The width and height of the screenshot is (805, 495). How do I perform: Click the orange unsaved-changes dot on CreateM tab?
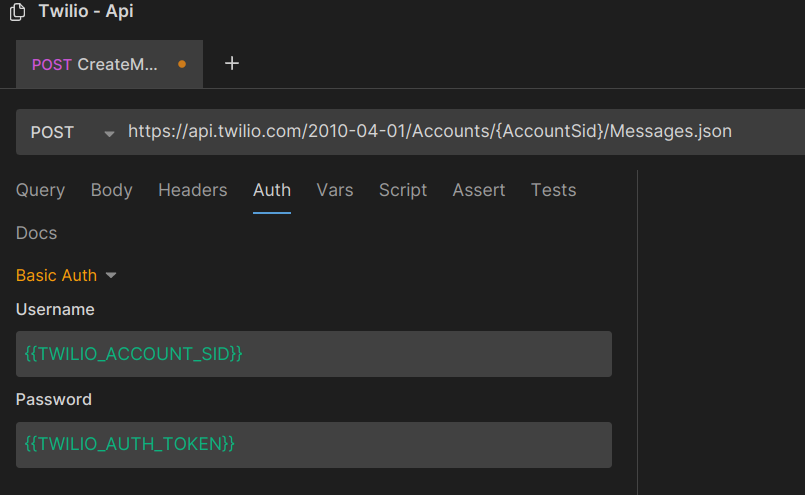tap(182, 64)
